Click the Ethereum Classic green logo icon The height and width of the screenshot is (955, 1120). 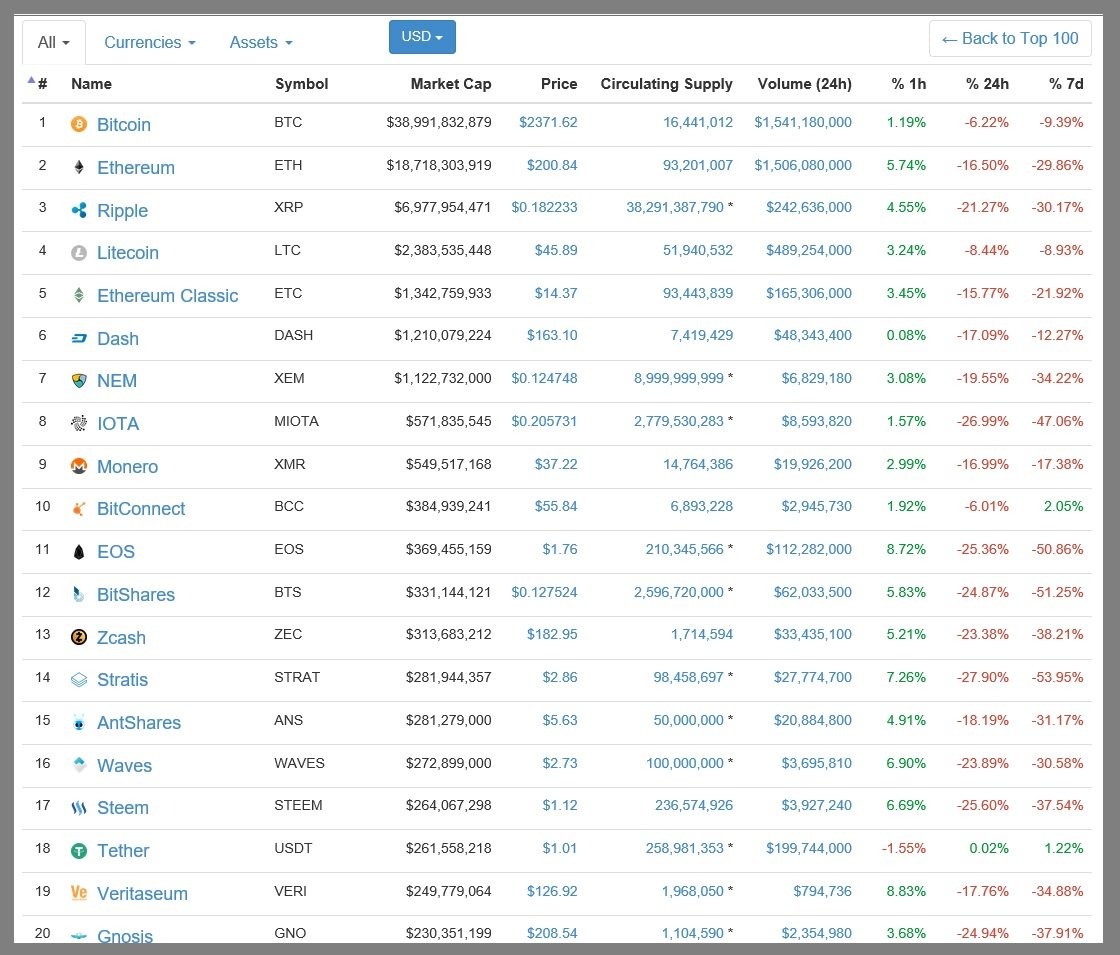[x=79, y=295]
